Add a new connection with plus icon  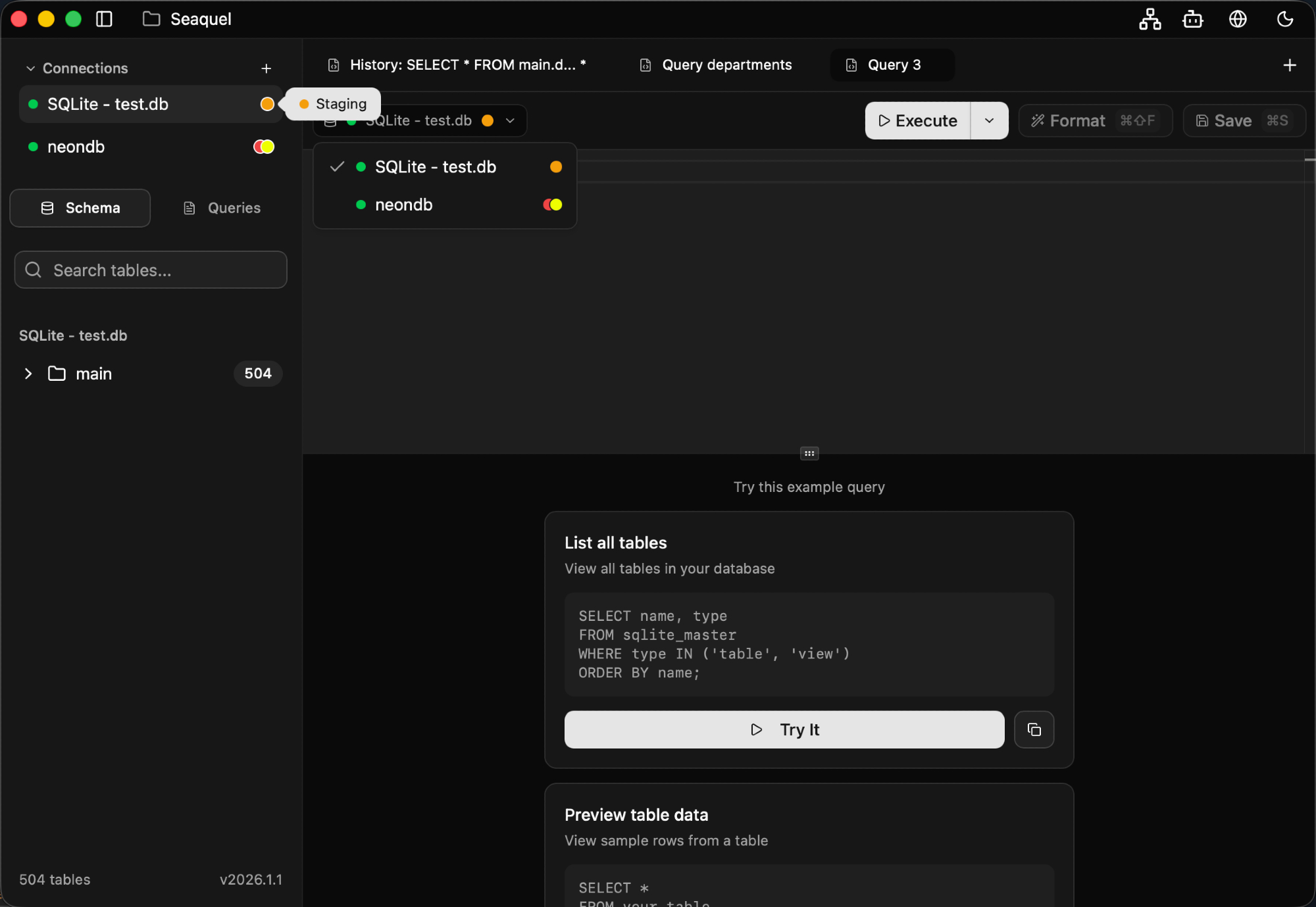(266, 68)
